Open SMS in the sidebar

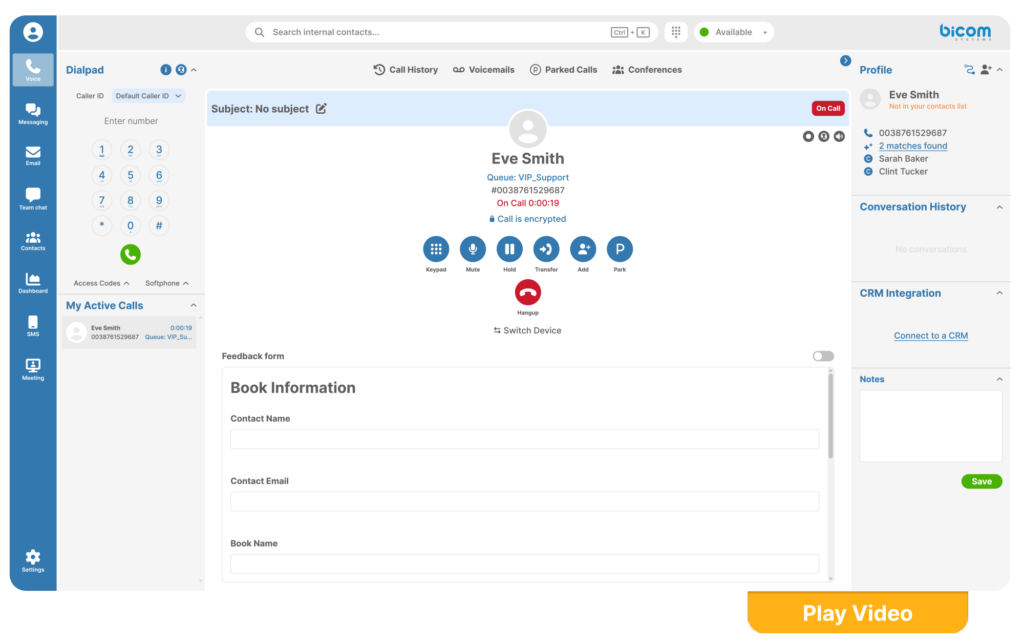[33, 326]
